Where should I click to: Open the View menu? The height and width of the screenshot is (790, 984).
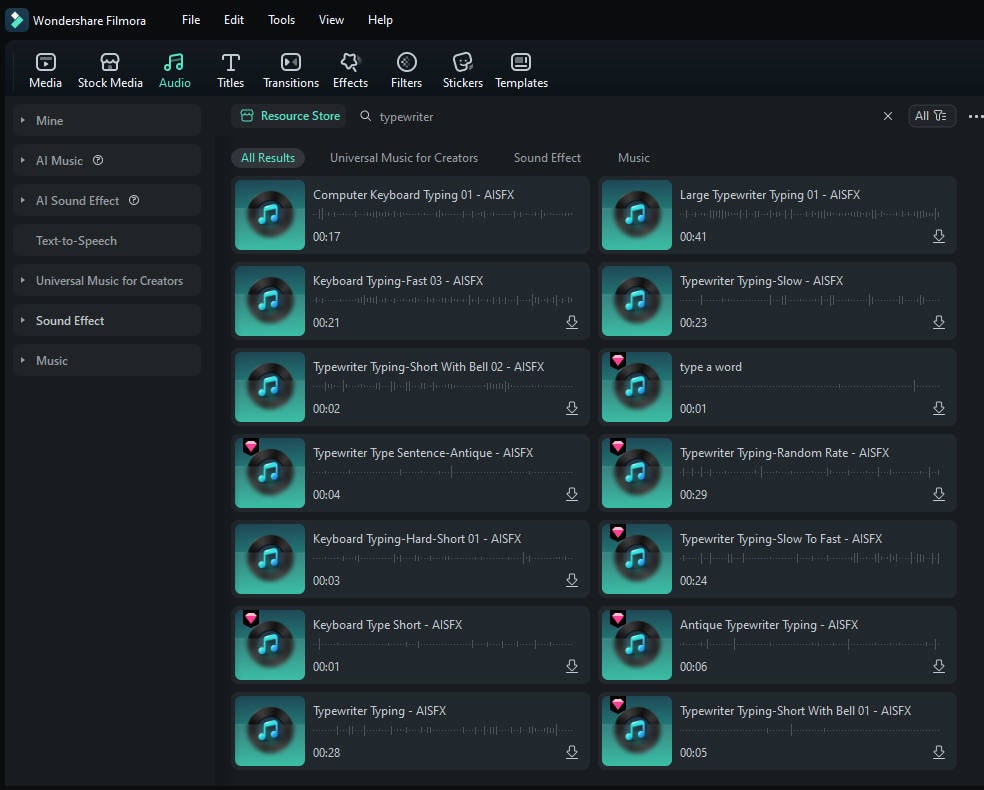(x=331, y=20)
